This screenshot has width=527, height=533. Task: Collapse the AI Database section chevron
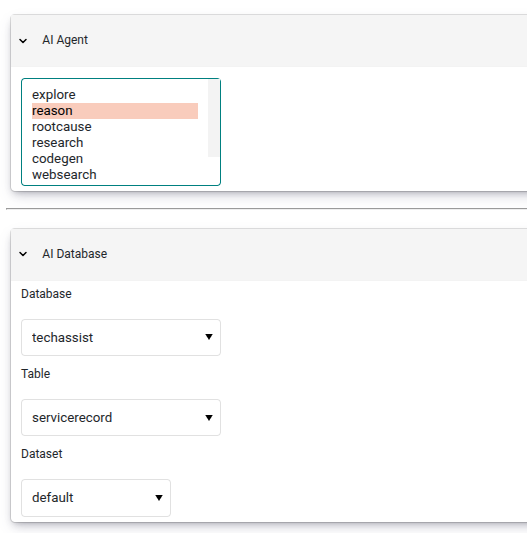coord(23,254)
